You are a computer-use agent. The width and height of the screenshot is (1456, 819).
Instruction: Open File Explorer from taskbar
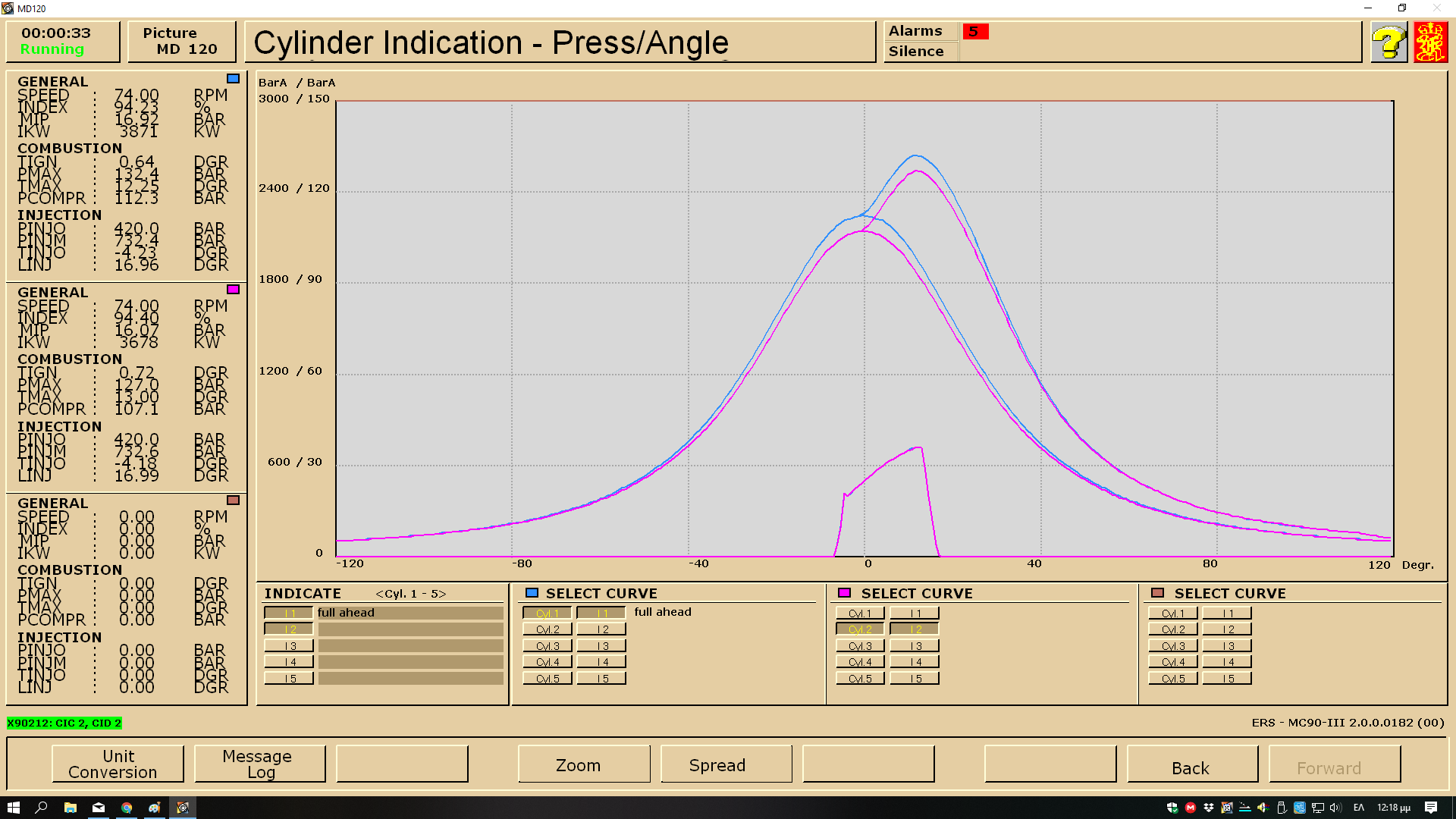70,808
